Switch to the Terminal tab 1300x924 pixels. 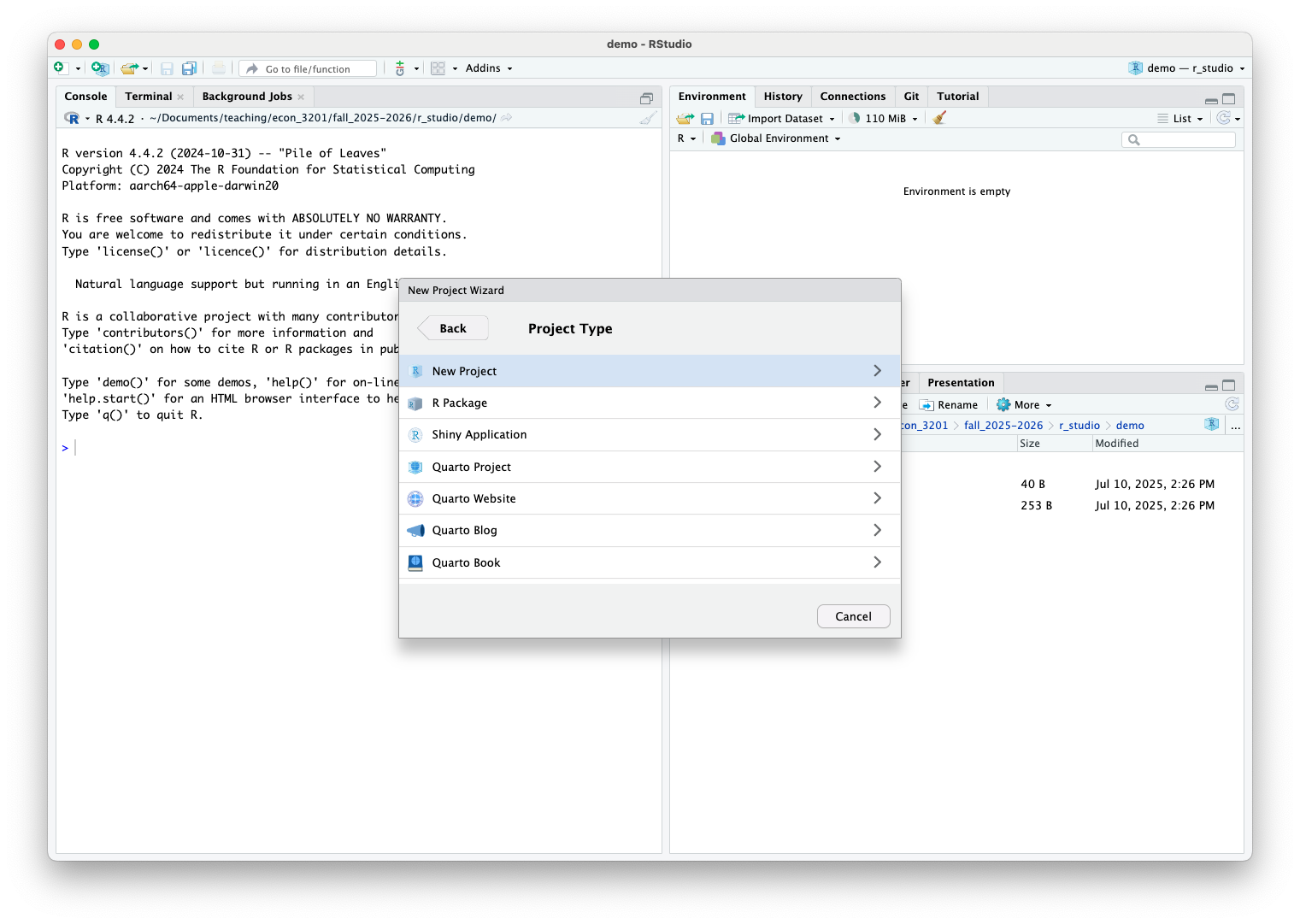(x=149, y=97)
